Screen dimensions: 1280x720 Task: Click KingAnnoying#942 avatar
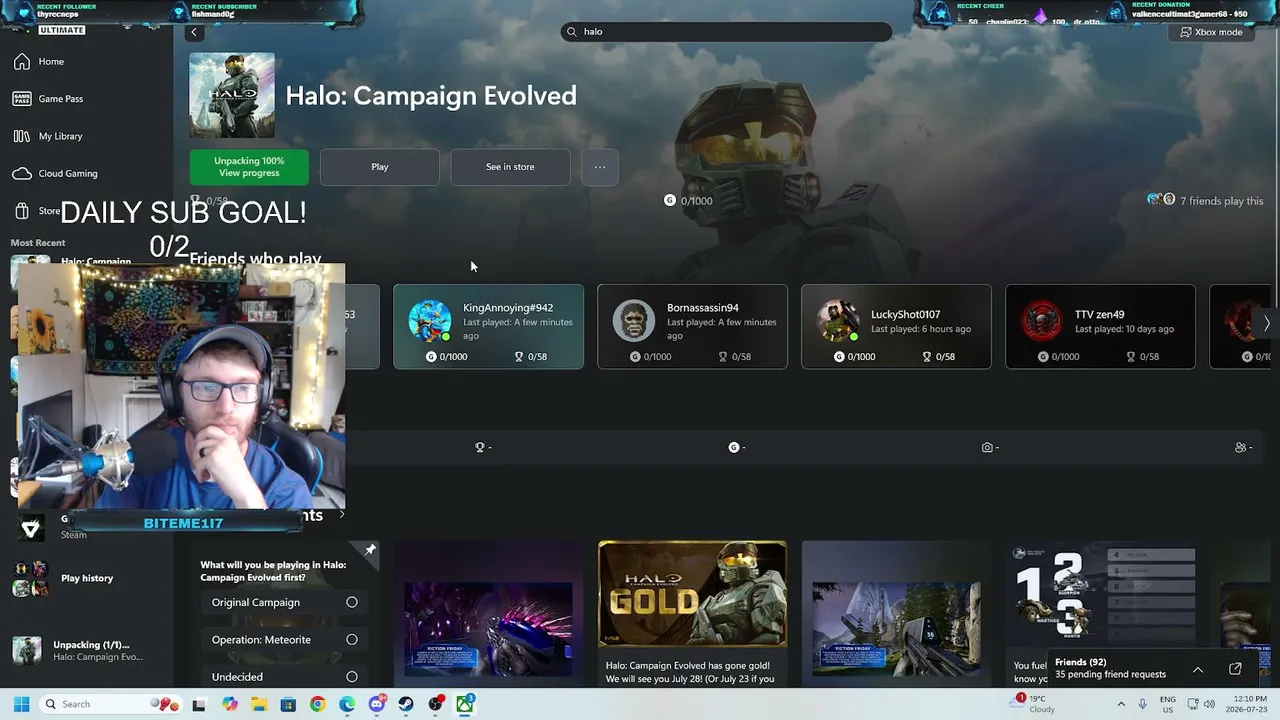[x=430, y=321]
